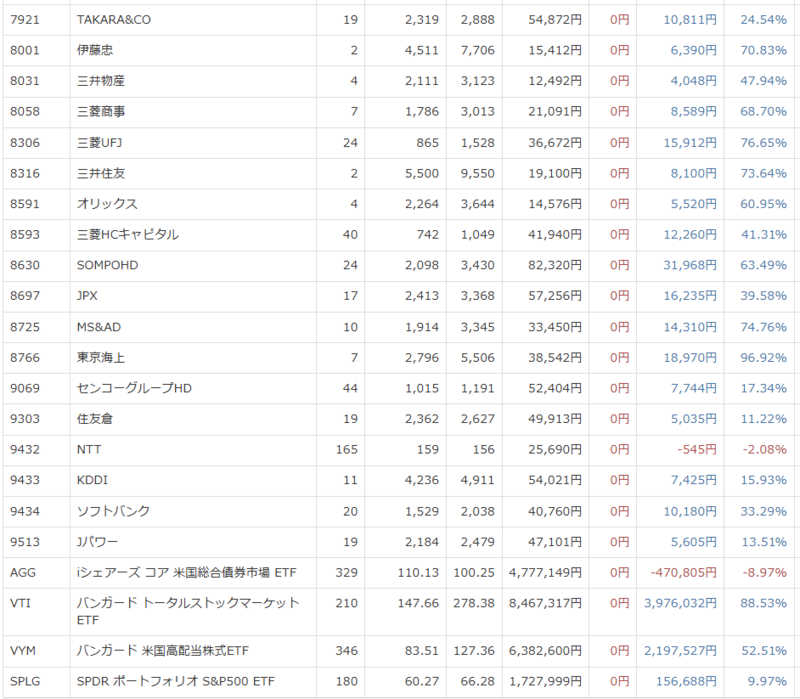800x699 pixels.
Task: Click the 54,872円 valuation for TAKARA&CO
Action: coord(555,20)
